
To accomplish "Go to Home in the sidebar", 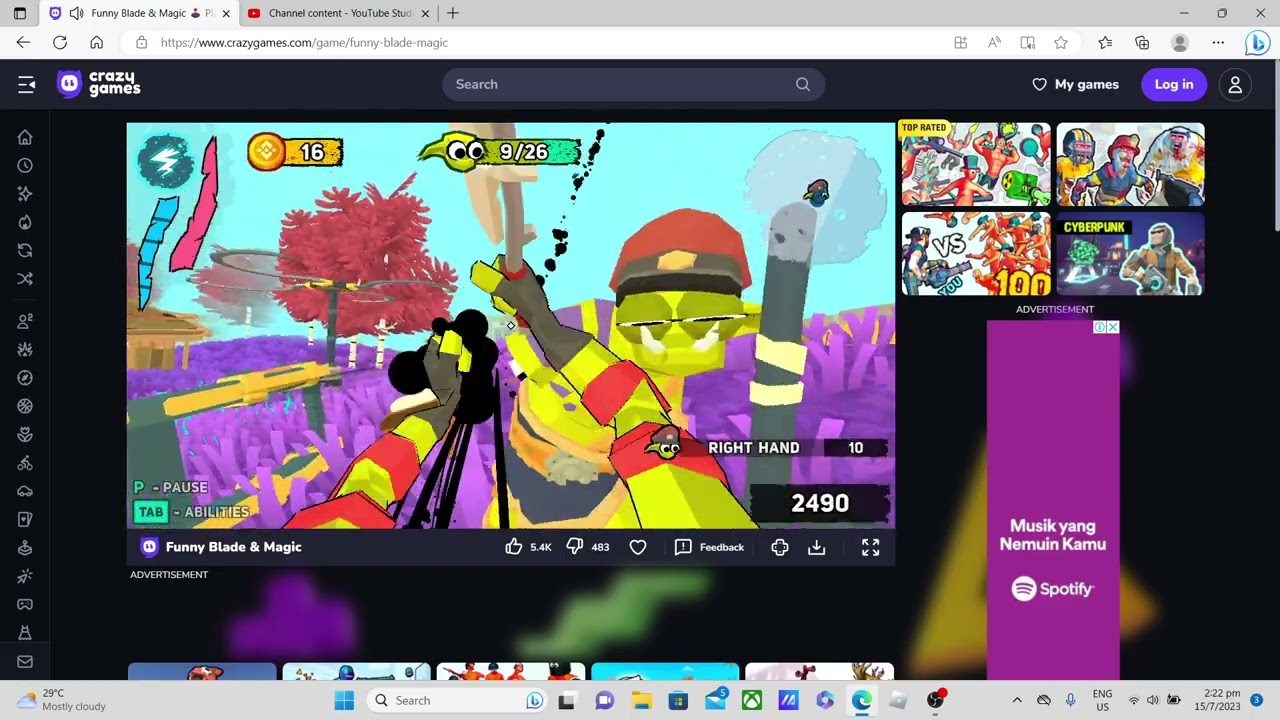I will click(x=25, y=137).
